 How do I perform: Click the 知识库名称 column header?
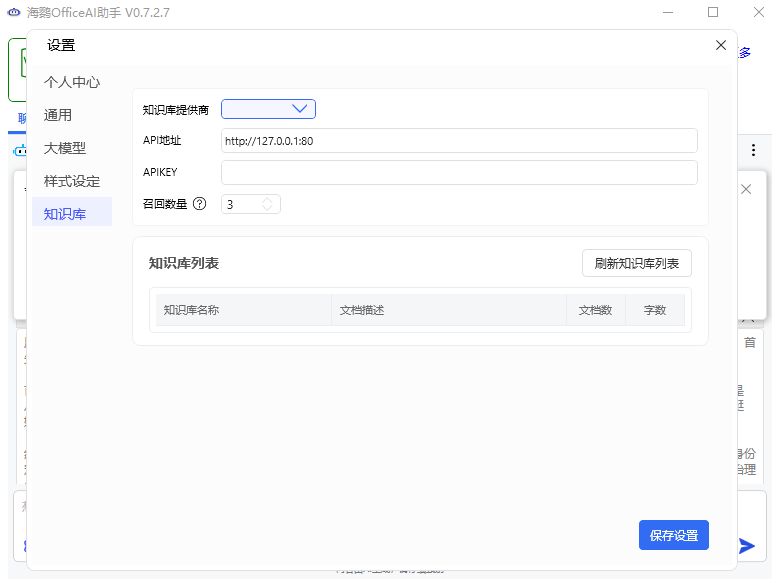point(244,310)
